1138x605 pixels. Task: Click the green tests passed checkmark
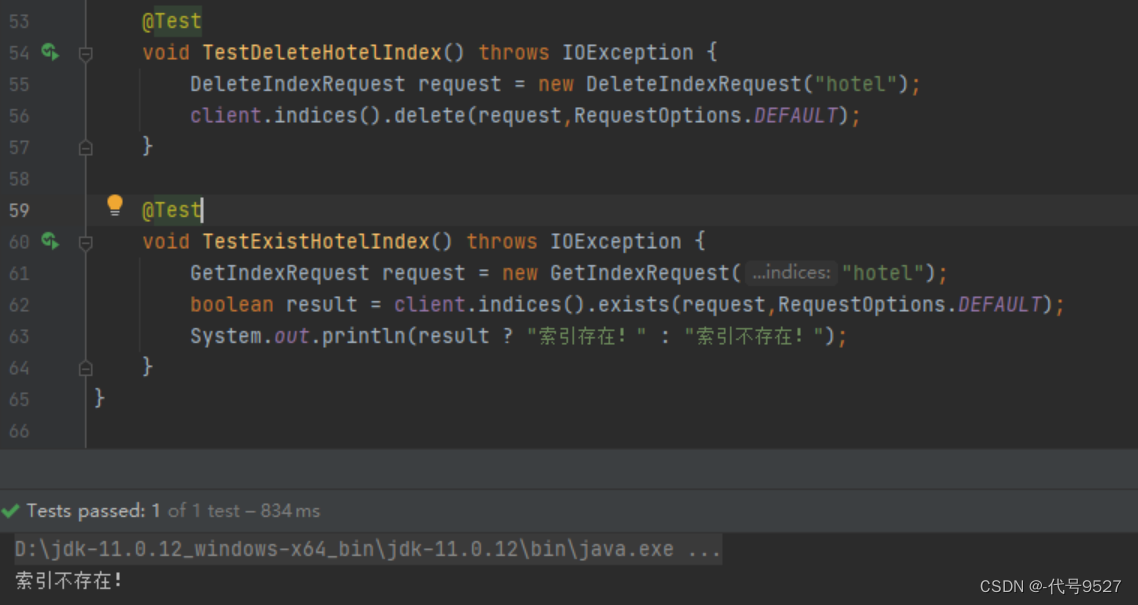point(10,511)
